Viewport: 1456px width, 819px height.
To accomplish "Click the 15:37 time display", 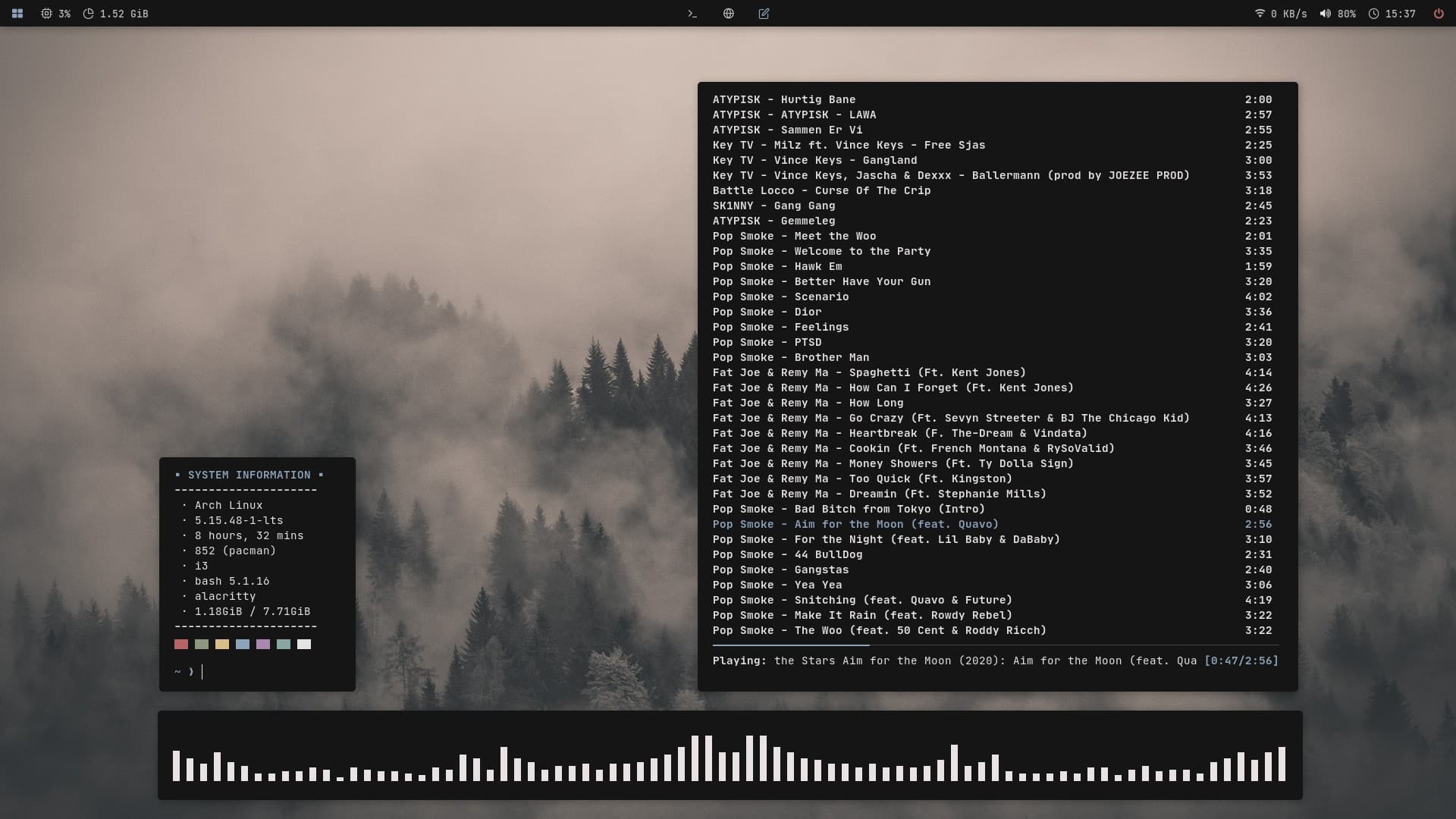I will (x=1401, y=14).
